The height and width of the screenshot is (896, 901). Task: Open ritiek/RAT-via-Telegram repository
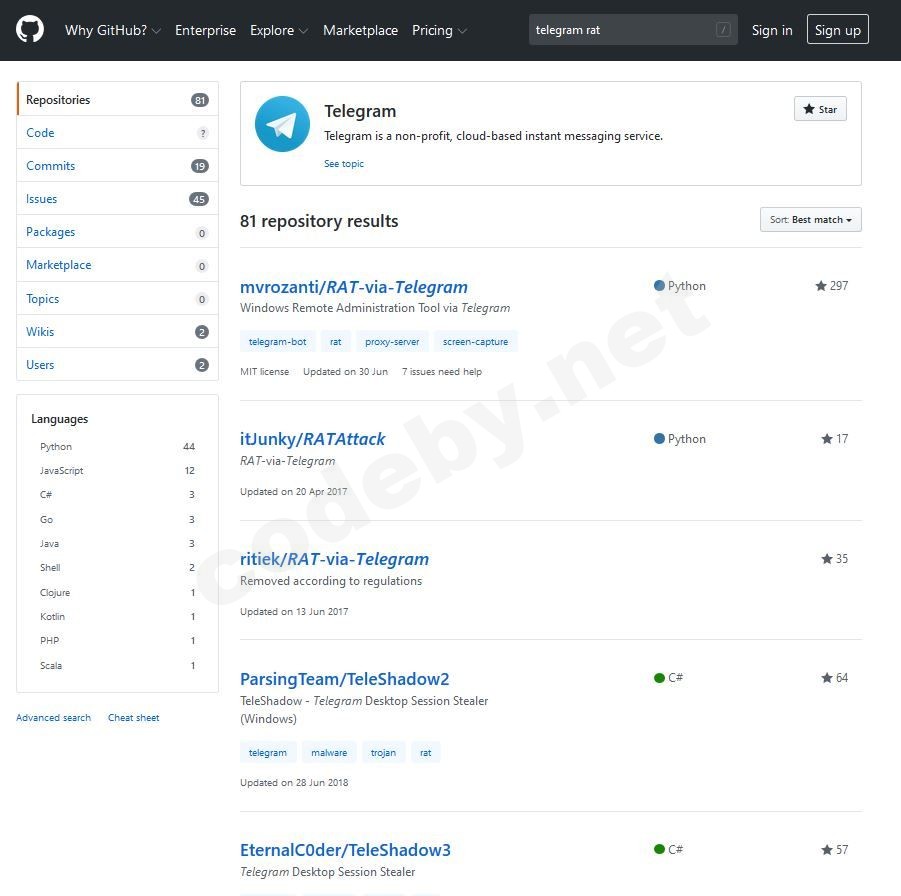click(x=334, y=559)
